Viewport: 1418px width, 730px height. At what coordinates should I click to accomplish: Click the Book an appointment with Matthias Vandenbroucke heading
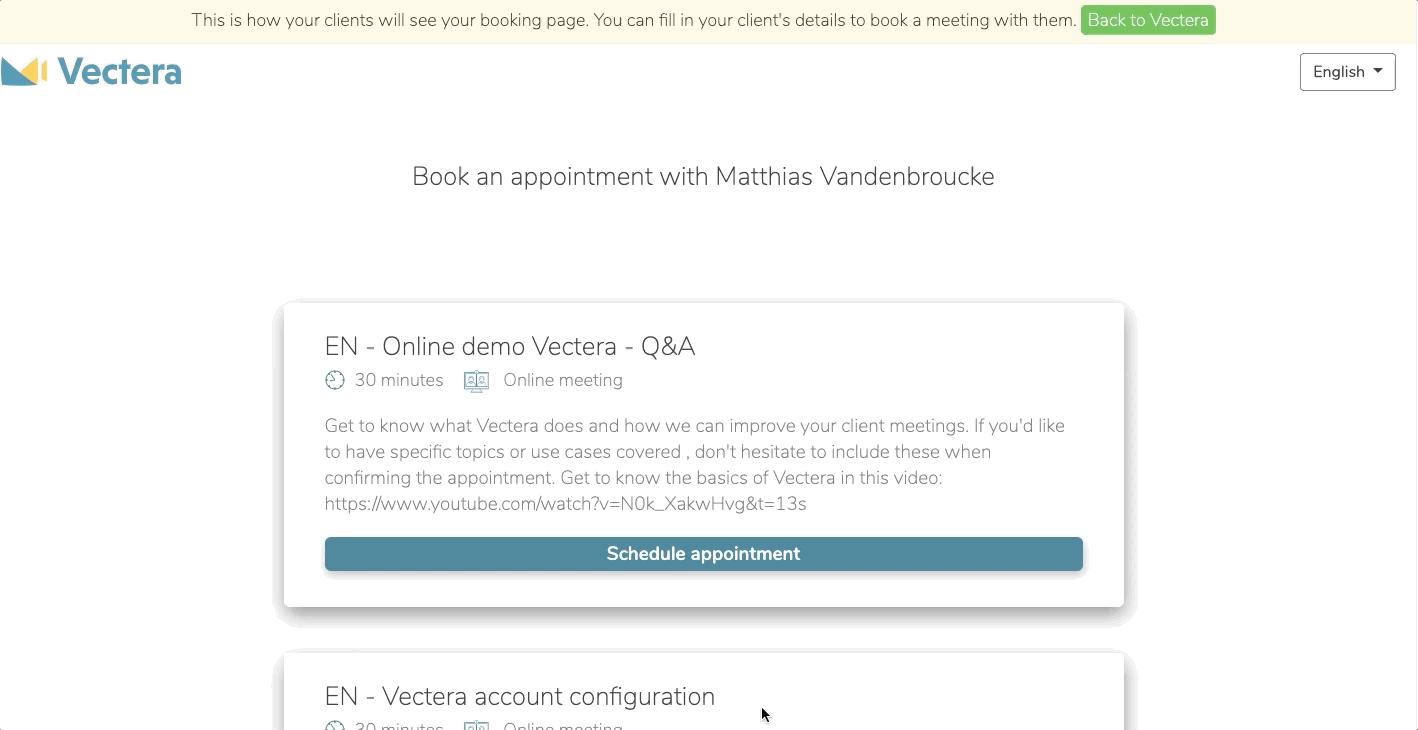tap(704, 177)
